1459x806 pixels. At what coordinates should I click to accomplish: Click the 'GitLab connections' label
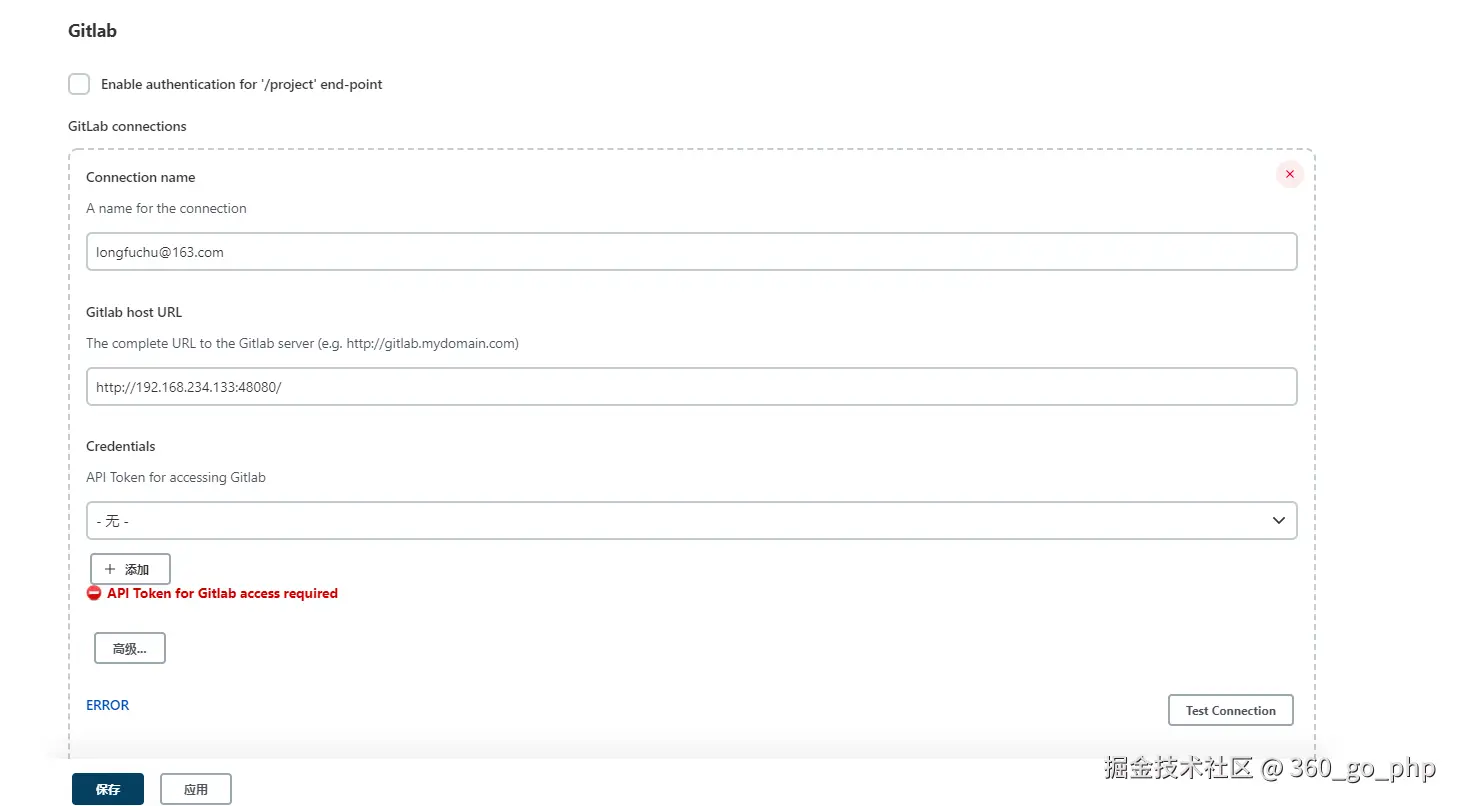(x=127, y=126)
